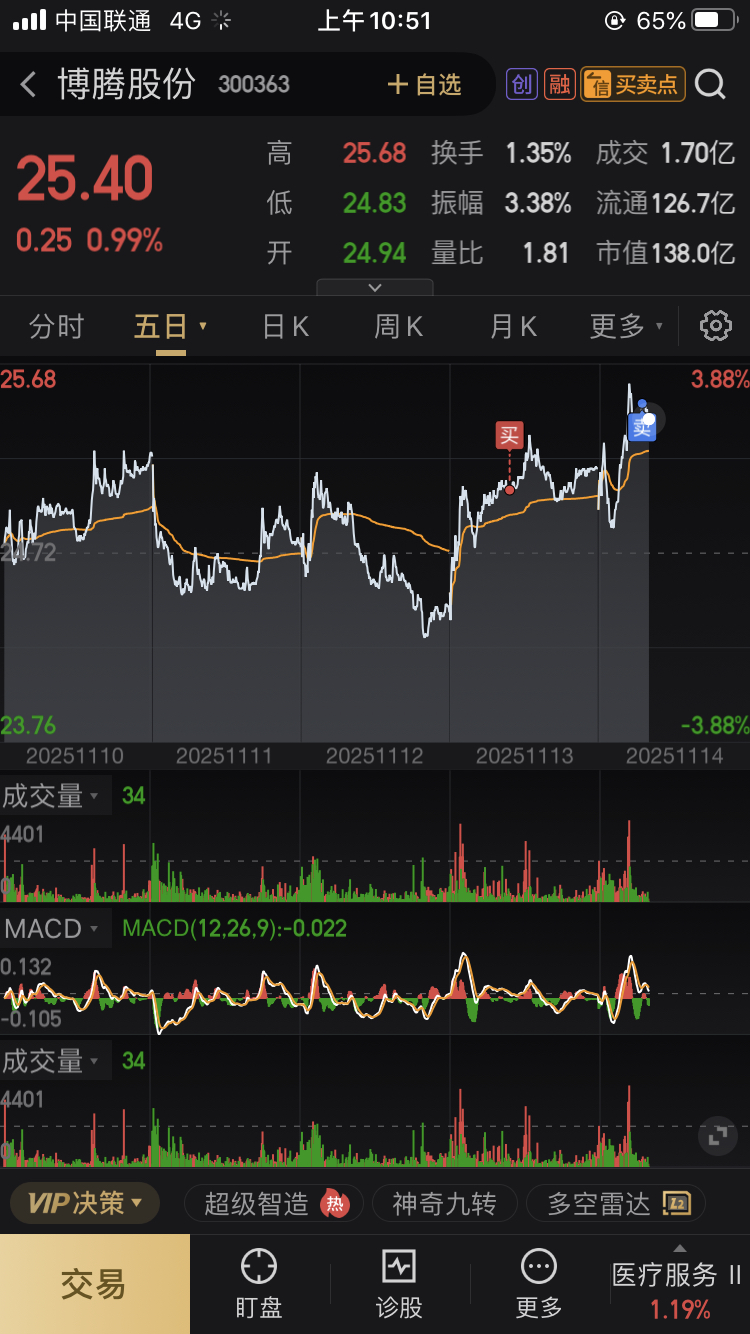The width and height of the screenshot is (750, 1334).
Task: Tap the current price 25.40
Action: [x=85, y=180]
